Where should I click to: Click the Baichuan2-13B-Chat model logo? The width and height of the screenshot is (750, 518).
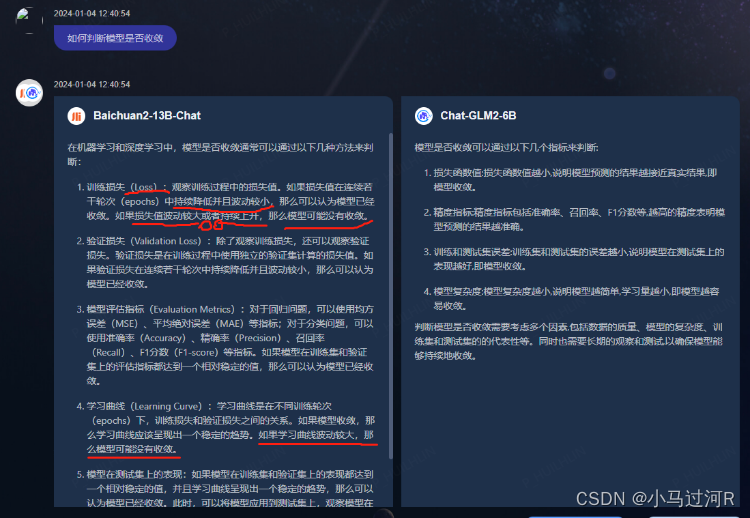[x=77, y=116]
